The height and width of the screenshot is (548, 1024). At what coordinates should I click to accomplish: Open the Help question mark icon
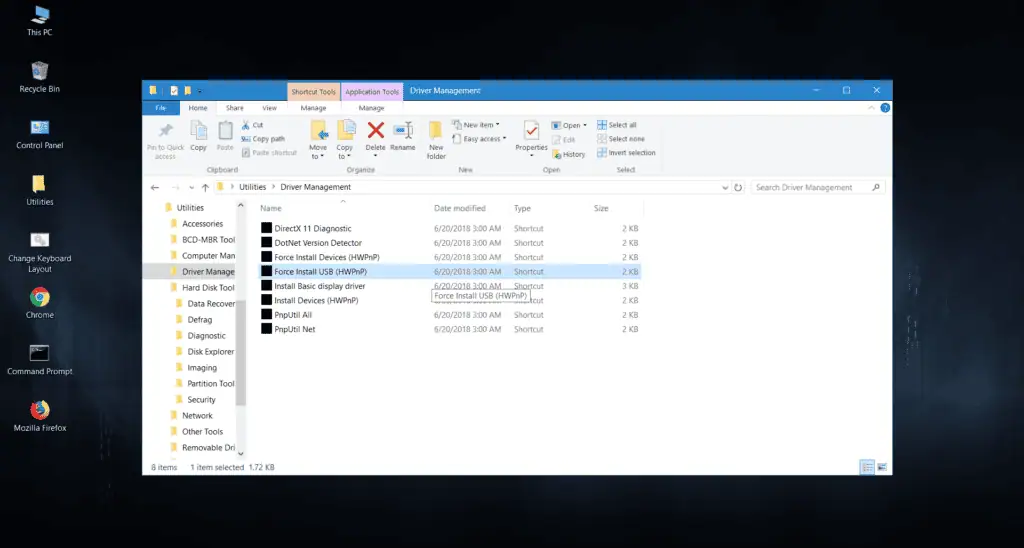tap(885, 108)
